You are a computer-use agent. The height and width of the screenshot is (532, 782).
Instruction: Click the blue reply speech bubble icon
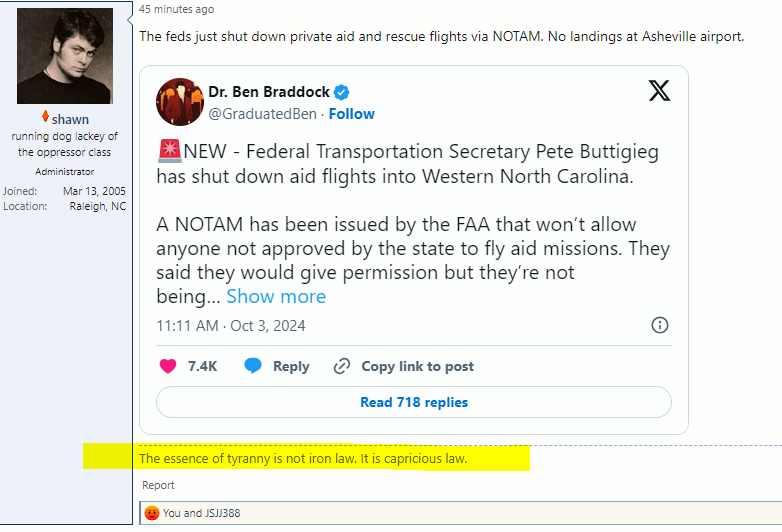[x=254, y=366]
